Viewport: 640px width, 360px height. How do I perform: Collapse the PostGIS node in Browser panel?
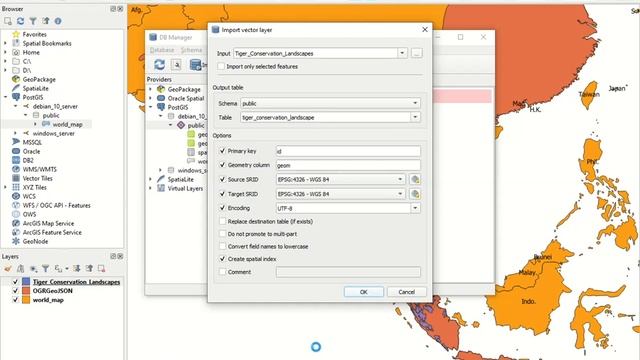[x=6, y=97]
